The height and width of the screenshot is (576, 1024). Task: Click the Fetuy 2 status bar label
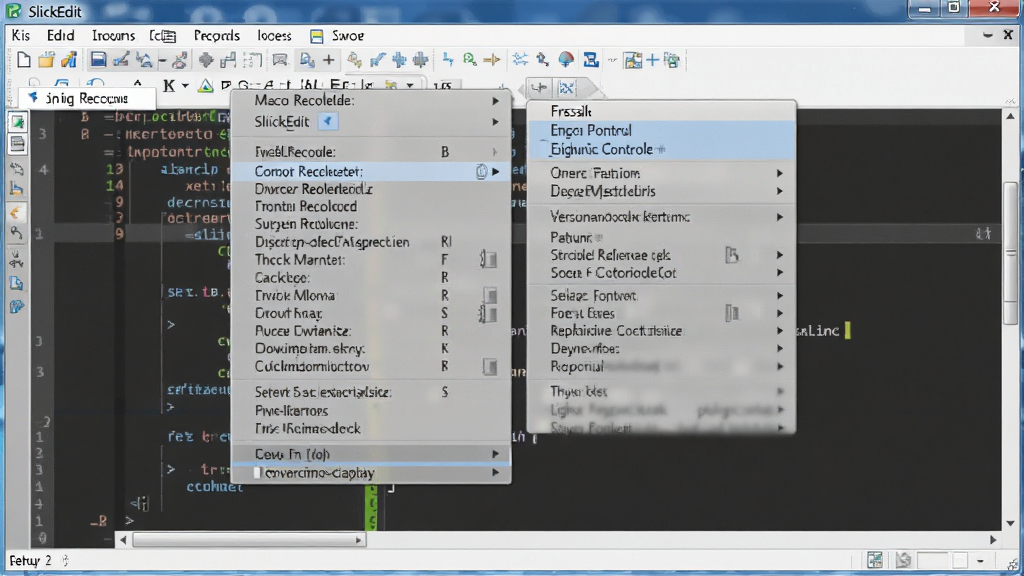tap(30, 560)
